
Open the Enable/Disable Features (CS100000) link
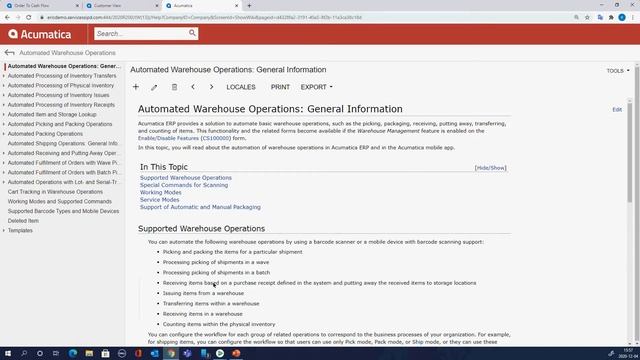tap(184, 138)
